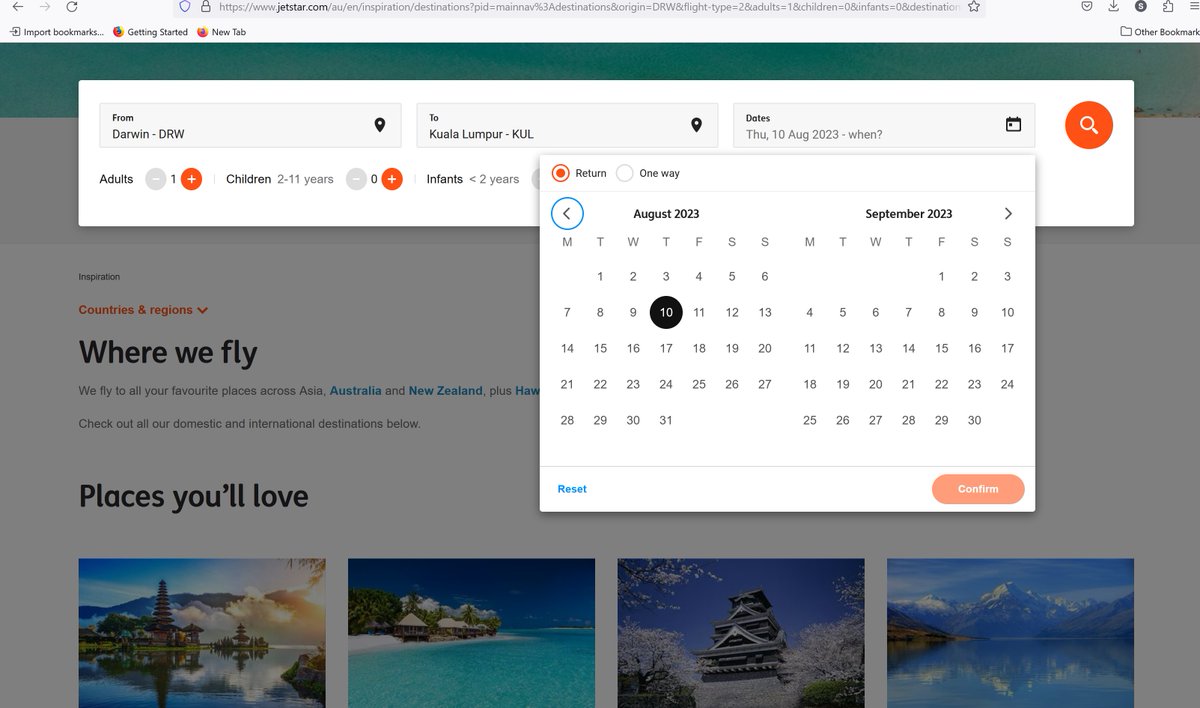Click the Inspiration breadcrumb text
Screen dimensions: 1200x708
click(x=99, y=277)
